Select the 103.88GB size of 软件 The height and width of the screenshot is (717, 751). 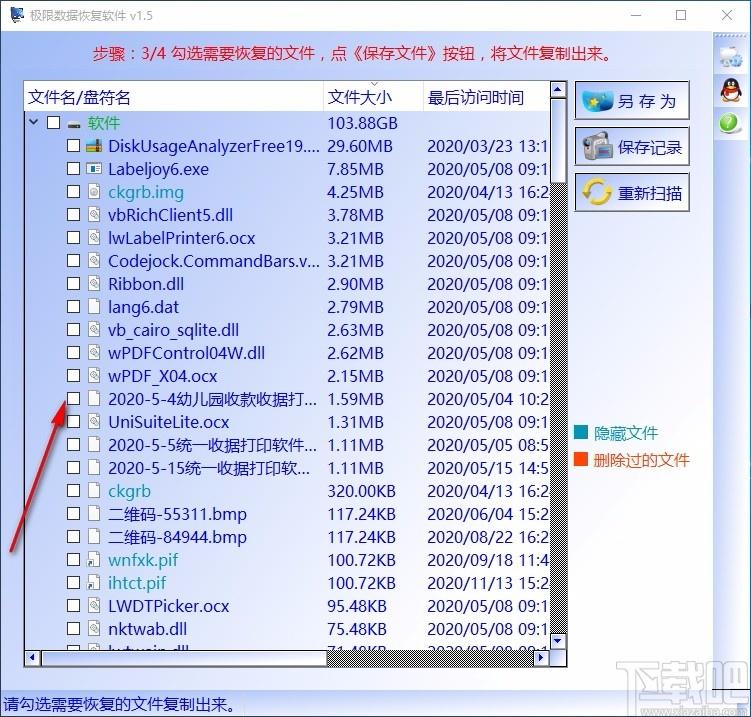tap(363, 123)
